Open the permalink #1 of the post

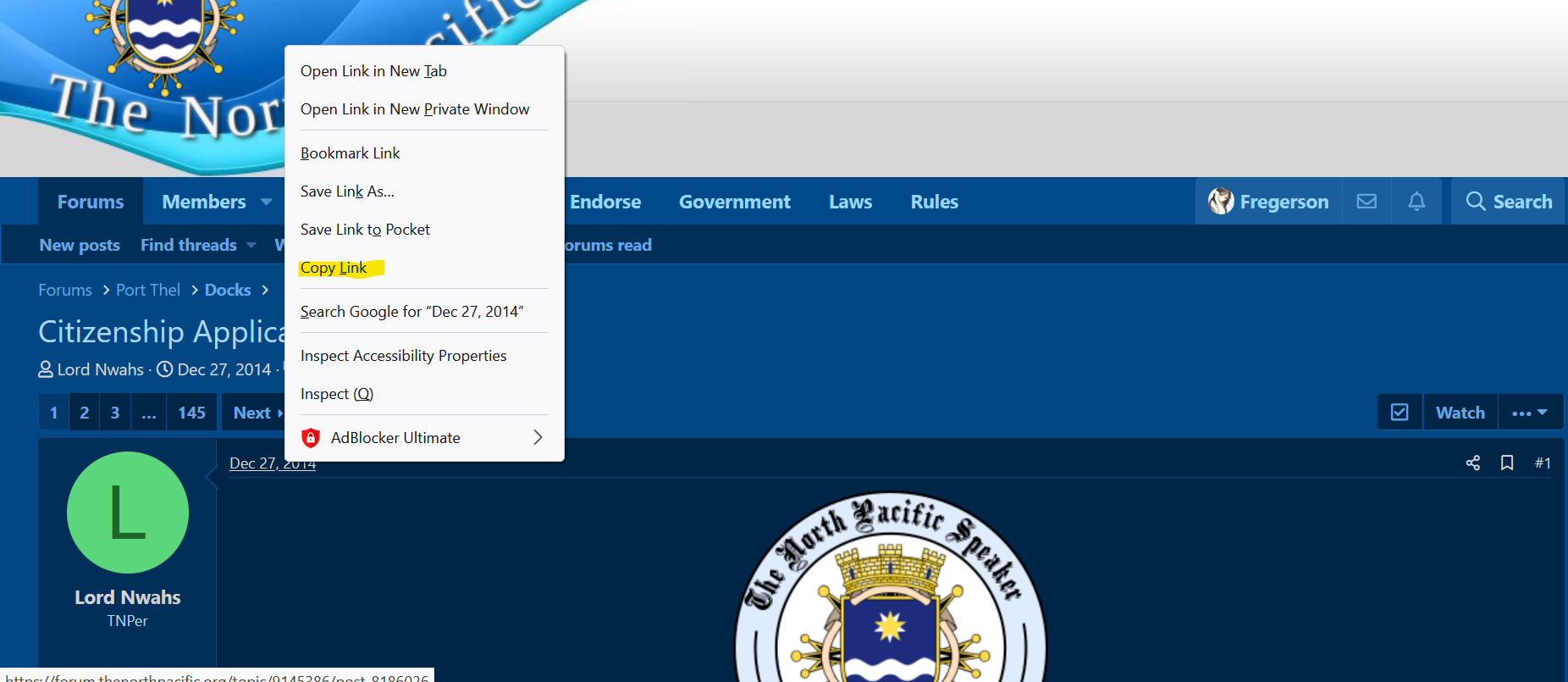coord(1543,463)
